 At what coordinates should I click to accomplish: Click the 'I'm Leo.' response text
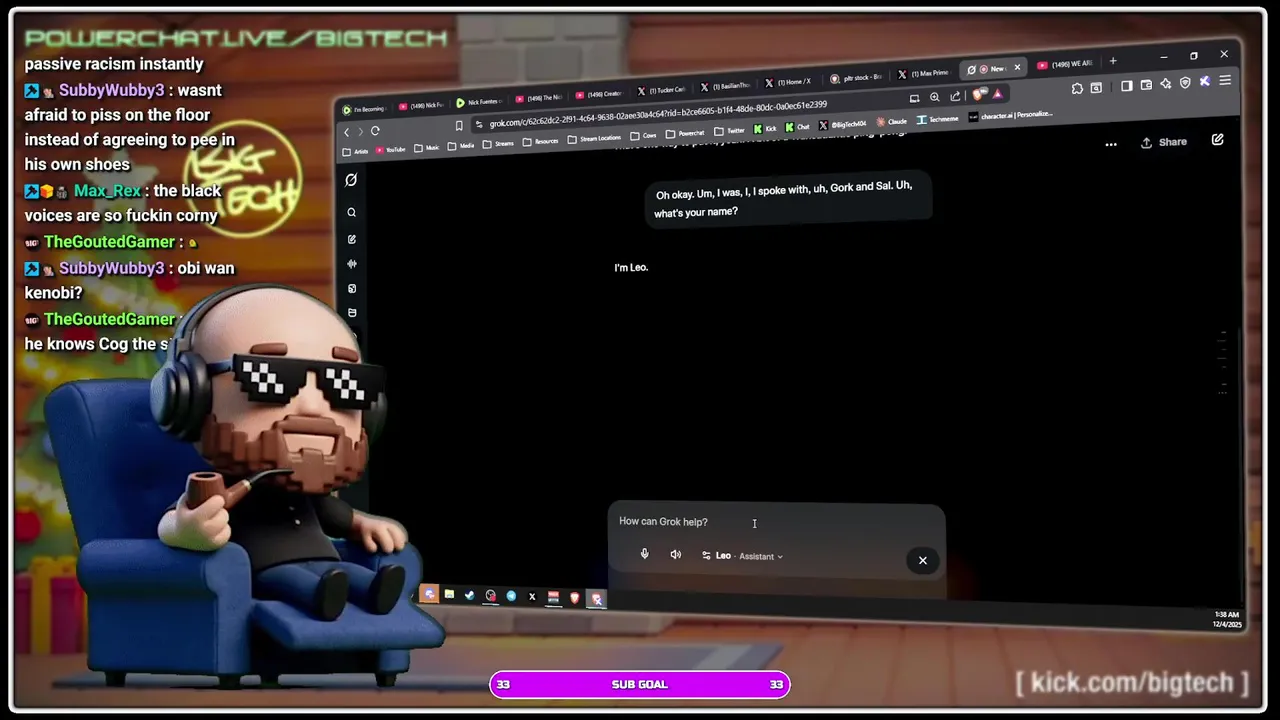631,268
